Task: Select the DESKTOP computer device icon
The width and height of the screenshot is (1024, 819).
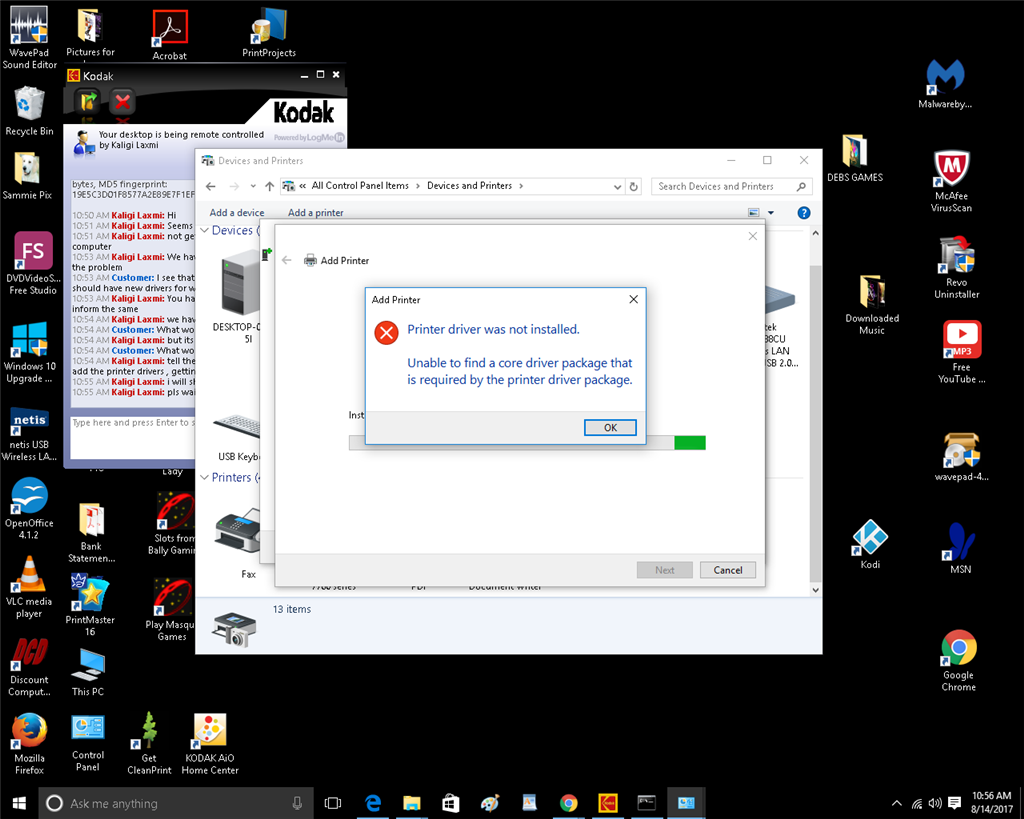Action: tap(238, 297)
